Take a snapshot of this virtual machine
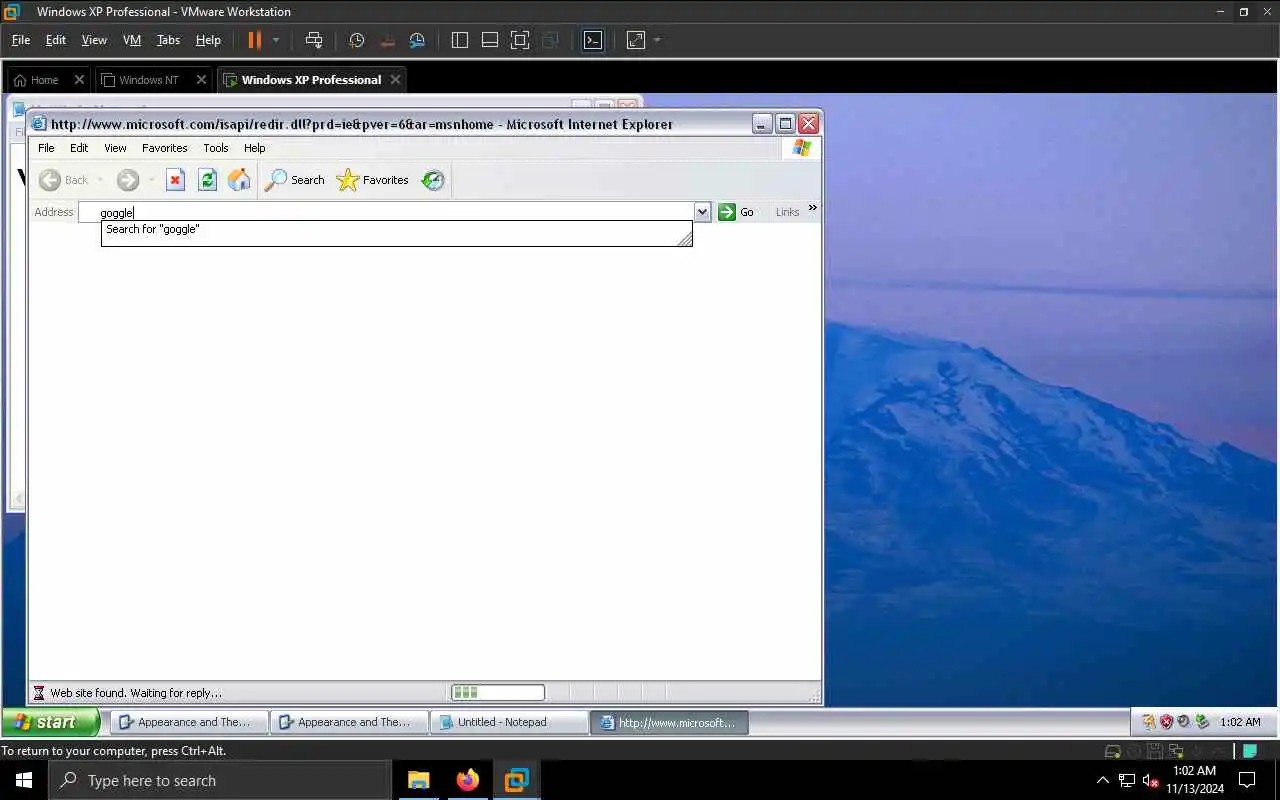This screenshot has width=1280, height=800. click(x=357, y=40)
